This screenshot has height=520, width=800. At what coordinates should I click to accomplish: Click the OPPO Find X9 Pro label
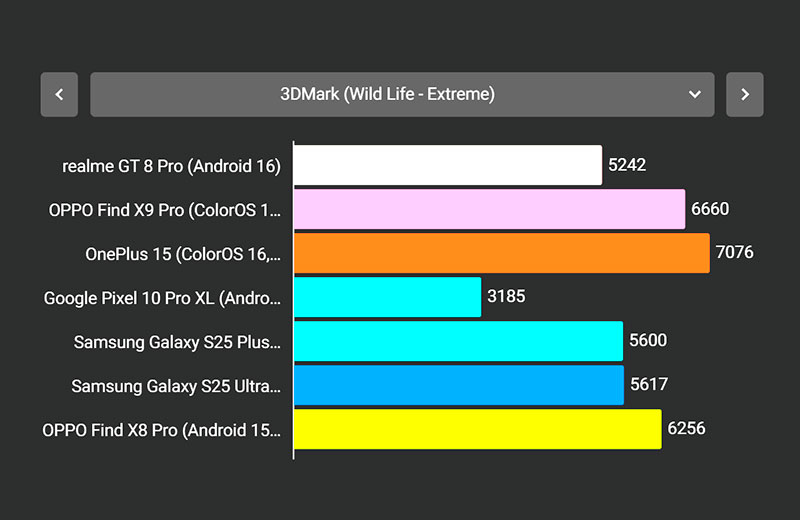(x=165, y=210)
